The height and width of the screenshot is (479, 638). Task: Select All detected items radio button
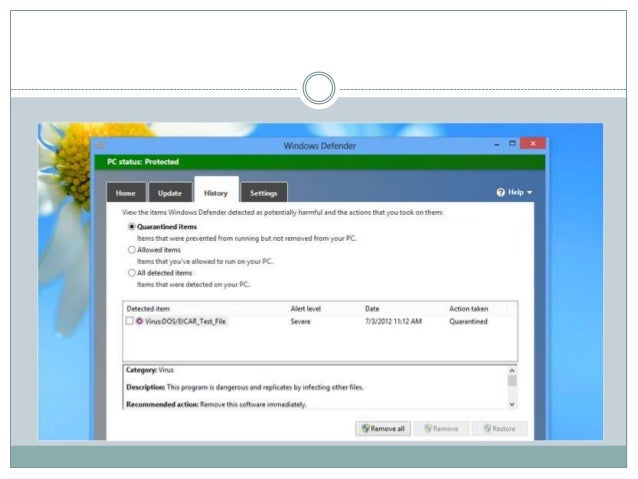[131, 273]
